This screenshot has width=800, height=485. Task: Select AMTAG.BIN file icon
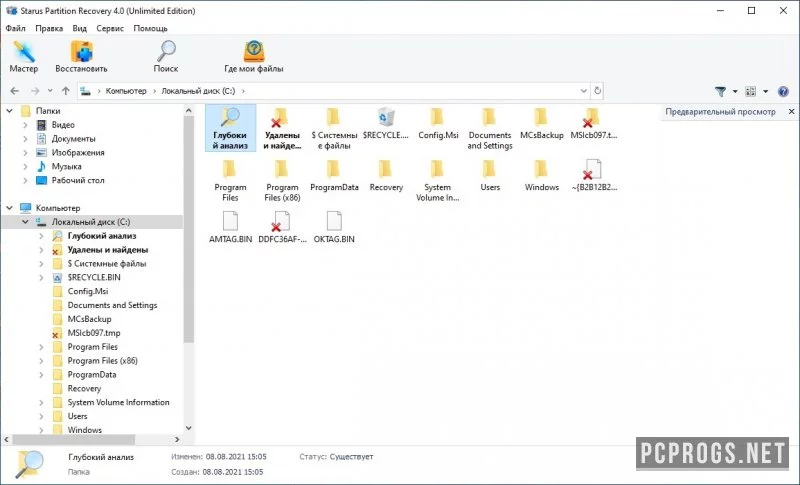pyautogui.click(x=230, y=227)
